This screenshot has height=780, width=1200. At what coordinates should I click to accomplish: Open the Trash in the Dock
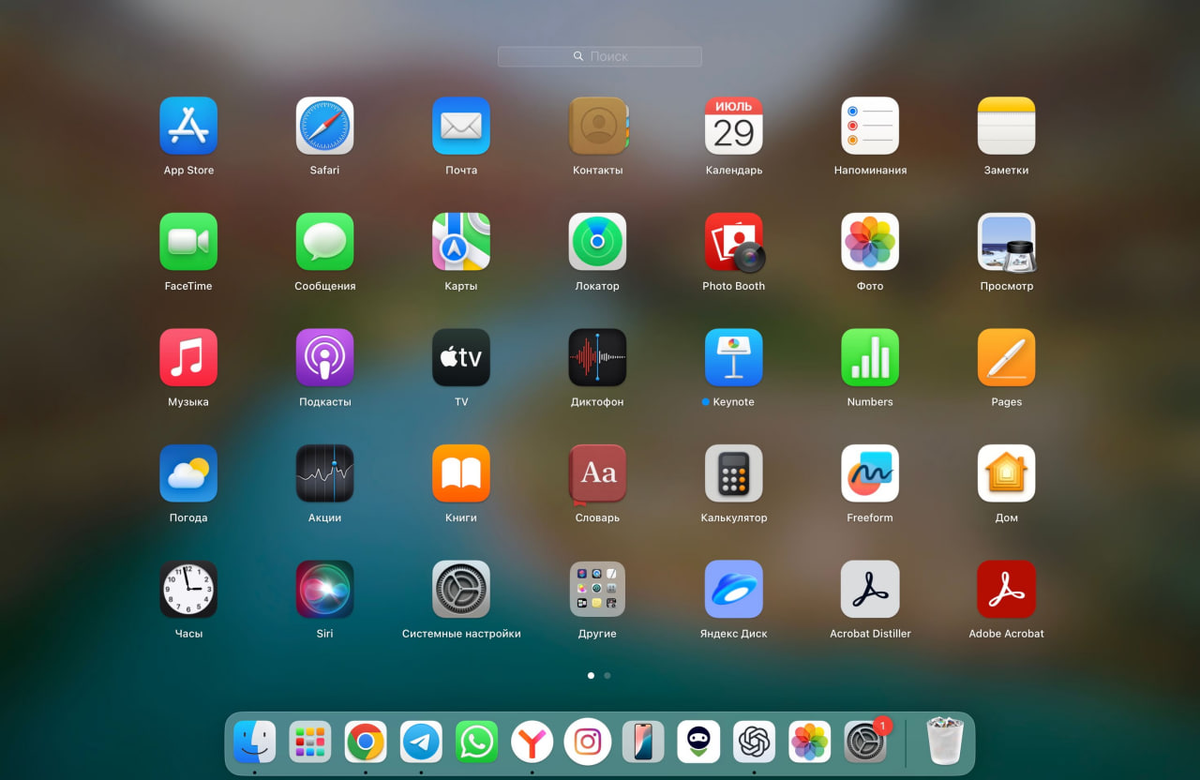[x=944, y=741]
